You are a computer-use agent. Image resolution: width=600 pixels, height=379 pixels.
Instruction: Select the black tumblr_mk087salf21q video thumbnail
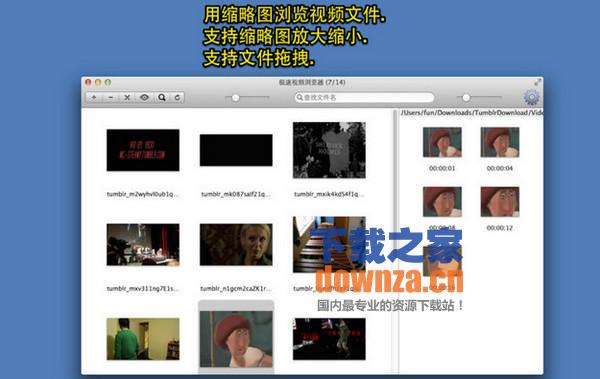236,150
